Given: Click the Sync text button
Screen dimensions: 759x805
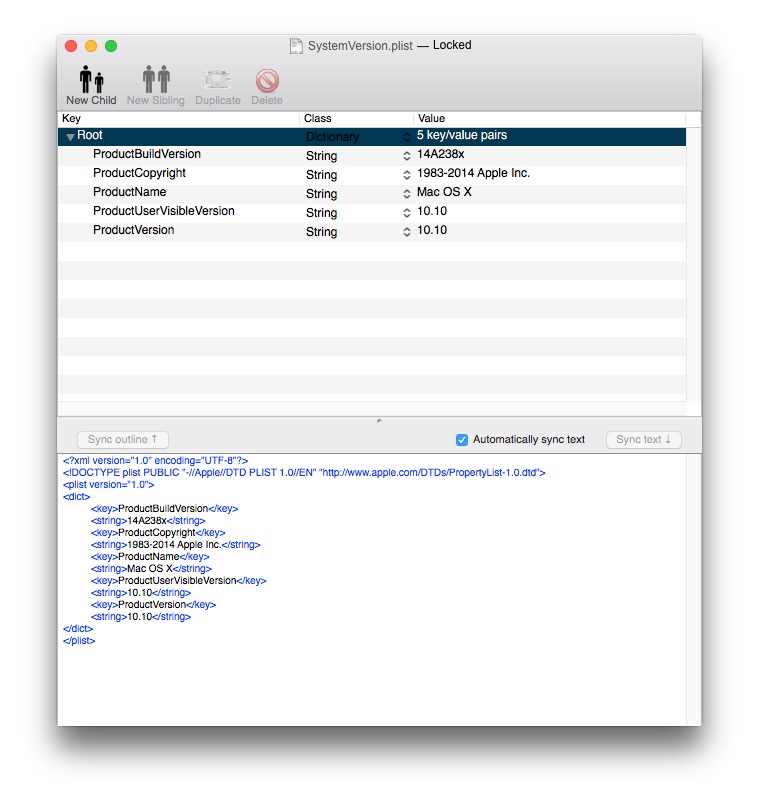Looking at the screenshot, I should coord(643,439).
